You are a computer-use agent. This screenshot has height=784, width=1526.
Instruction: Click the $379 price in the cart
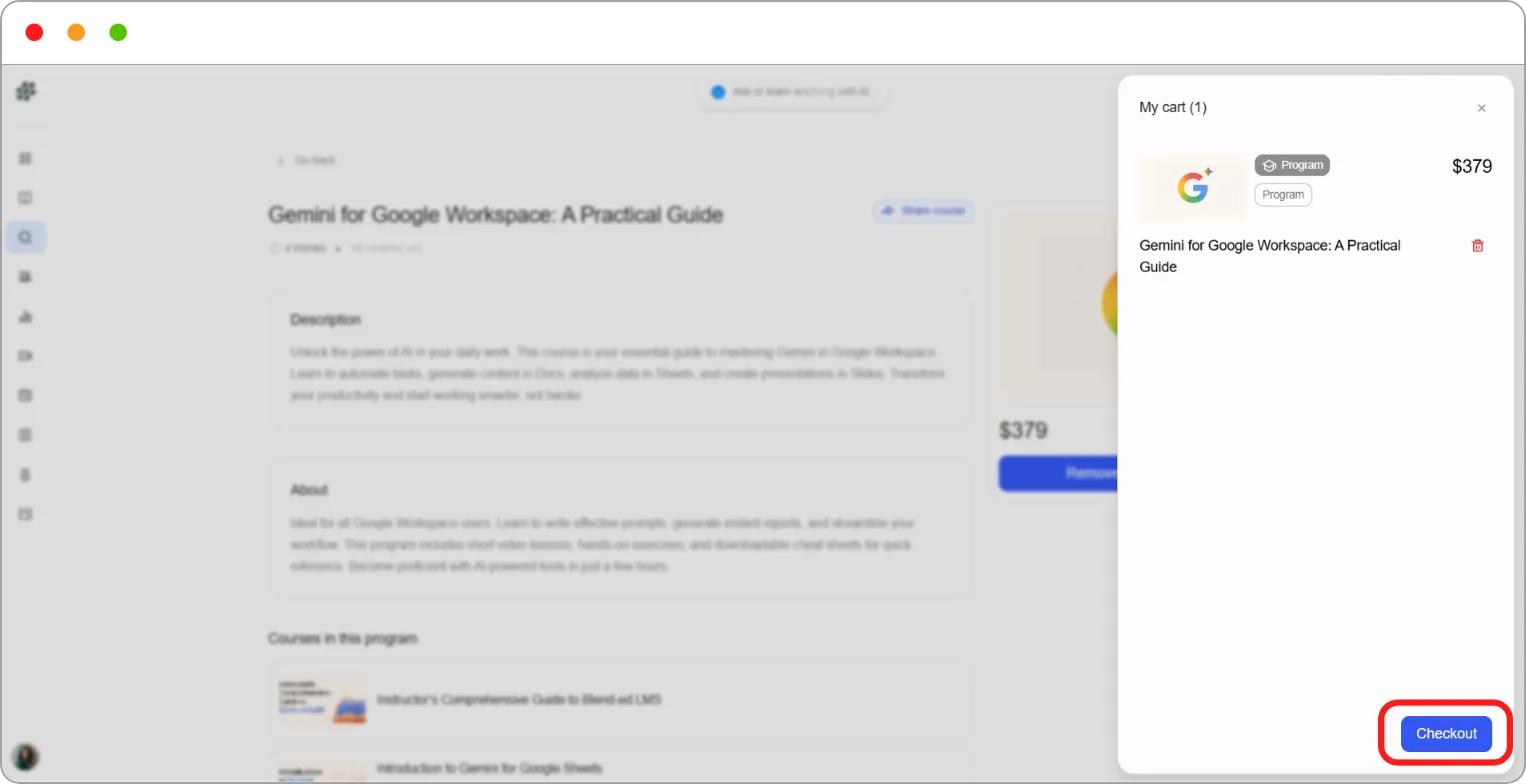pos(1472,166)
